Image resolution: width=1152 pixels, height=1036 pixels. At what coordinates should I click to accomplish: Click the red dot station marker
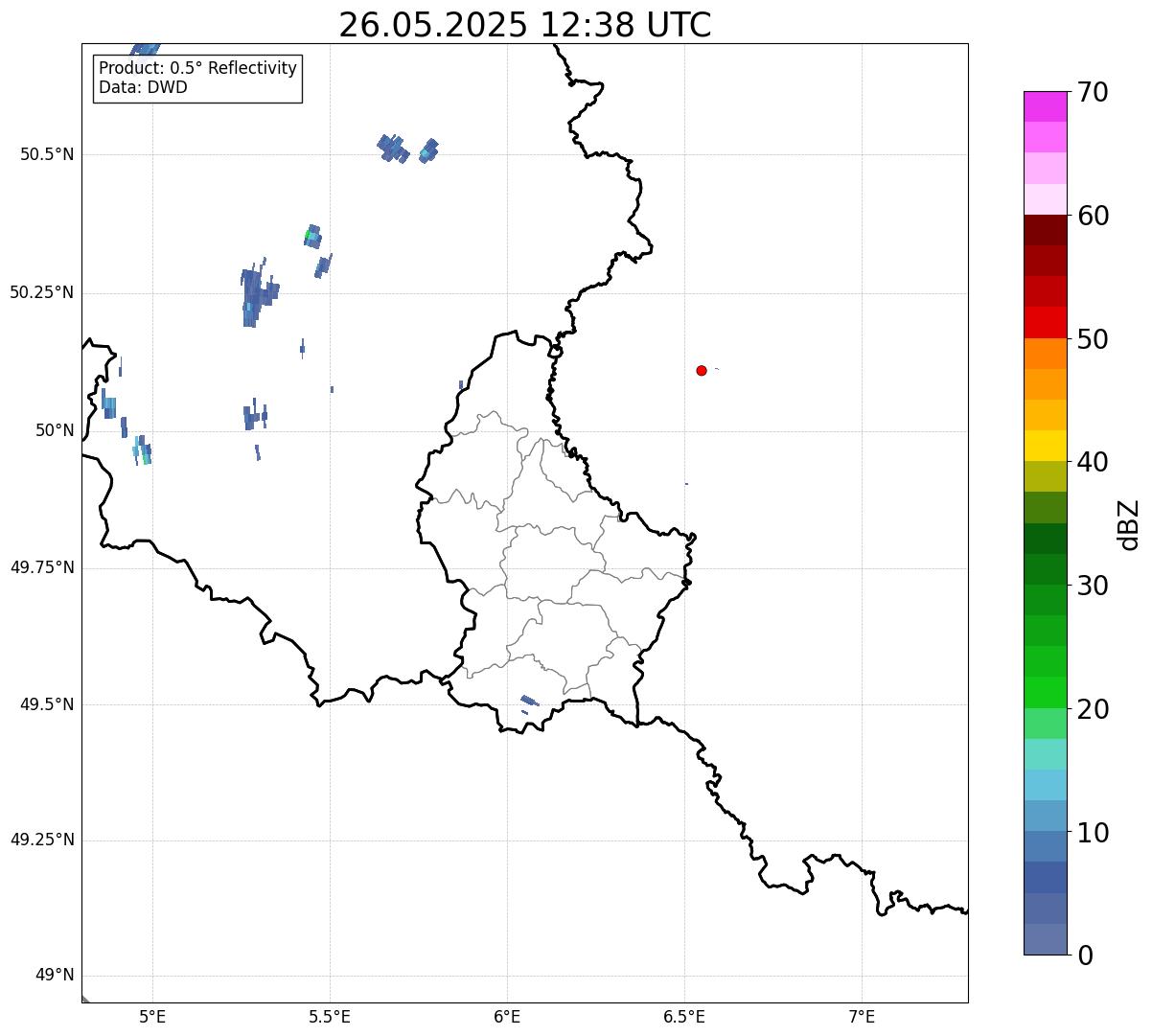click(702, 371)
